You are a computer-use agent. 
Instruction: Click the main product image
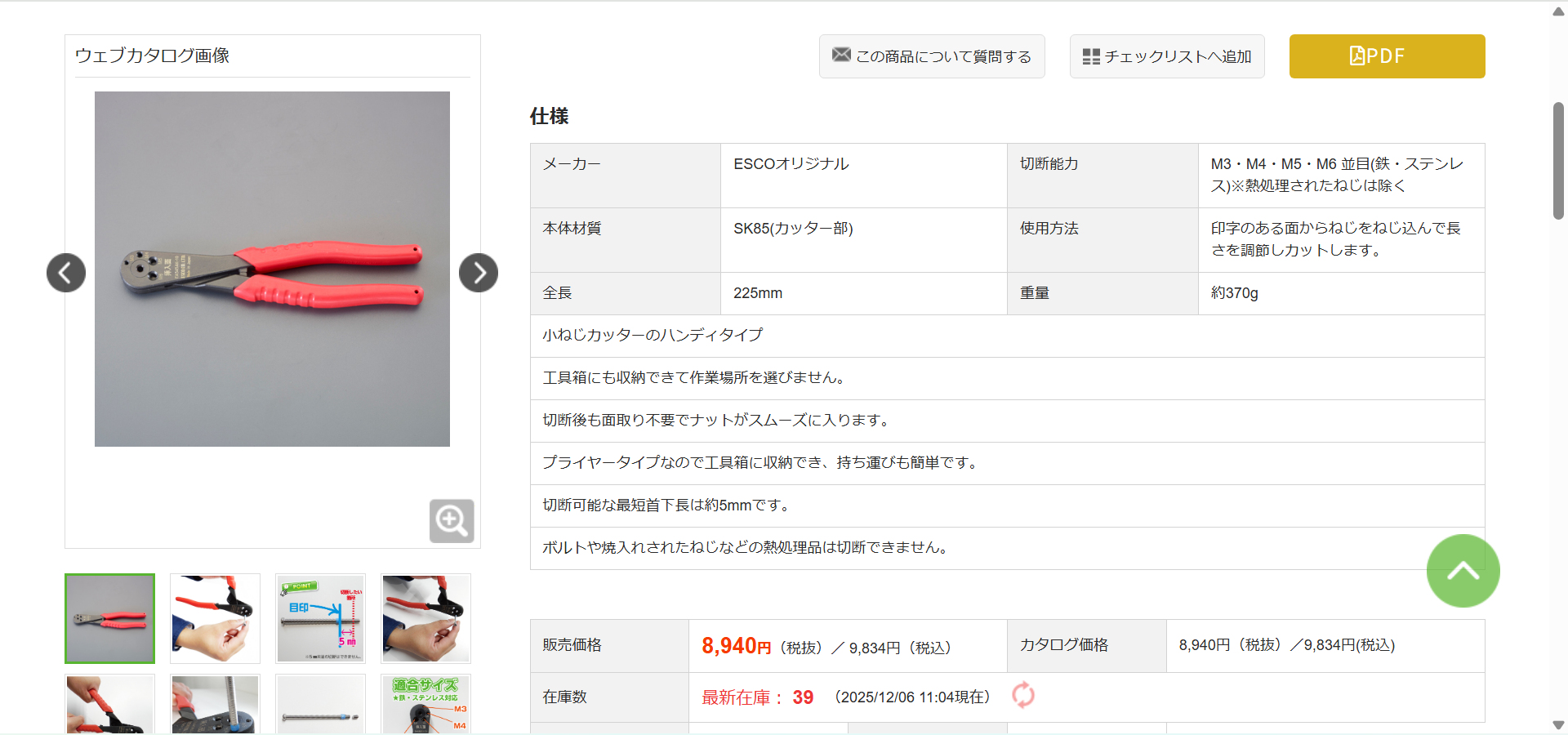click(272, 269)
